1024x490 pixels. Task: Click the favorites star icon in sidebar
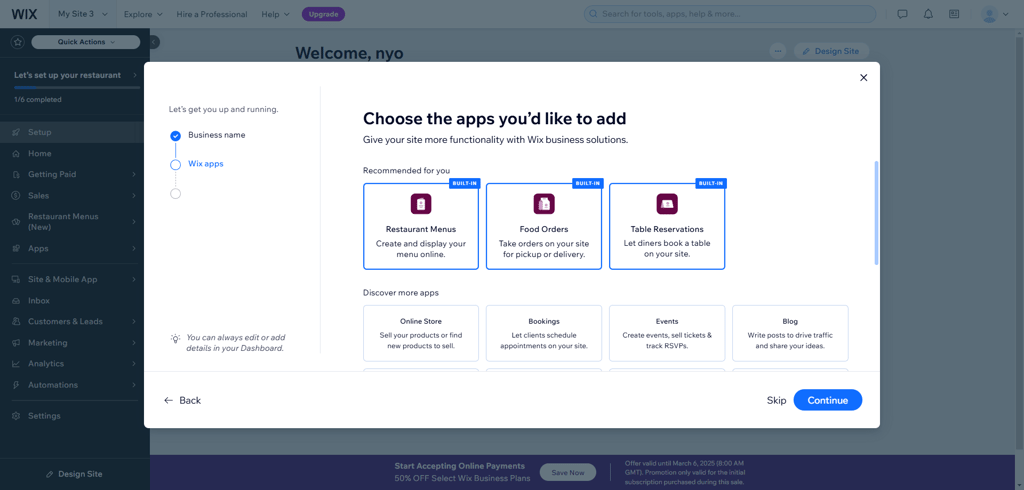[x=18, y=42]
